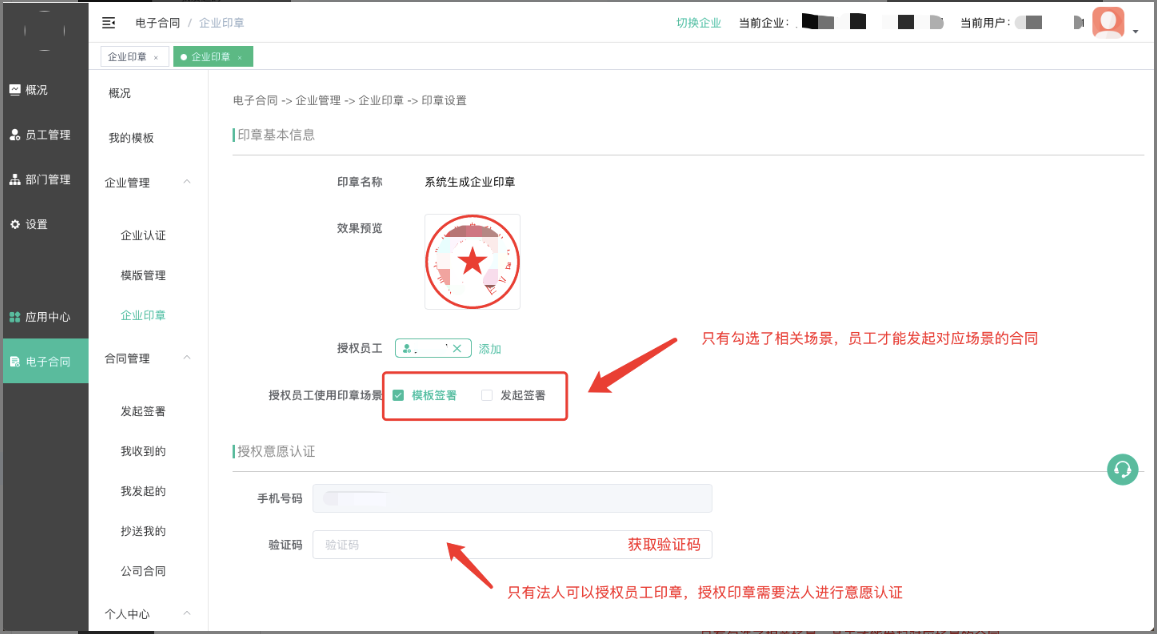The width and height of the screenshot is (1157, 634).
Task: Click the 概况 icon in dark sidebar
Action: pos(15,89)
